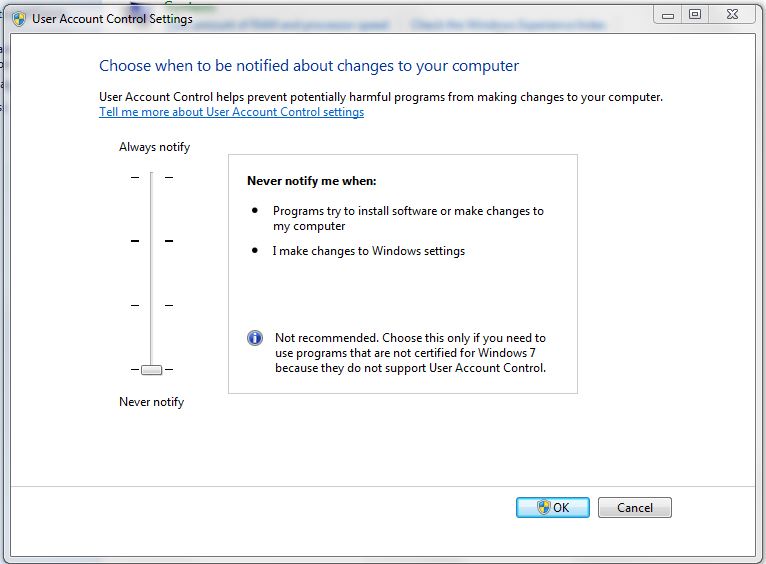Click the 'Choose when to be notified' heading

309,66
